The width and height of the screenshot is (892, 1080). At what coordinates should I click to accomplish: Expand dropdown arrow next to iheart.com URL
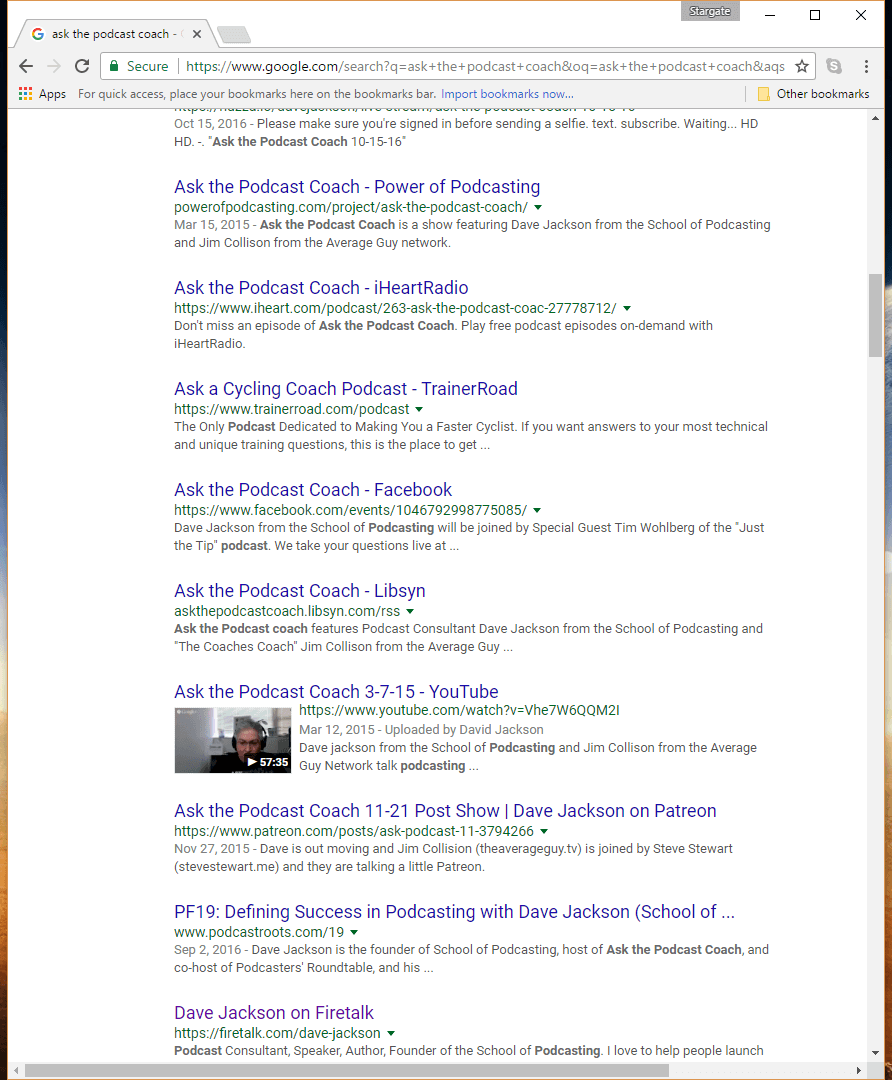point(627,308)
